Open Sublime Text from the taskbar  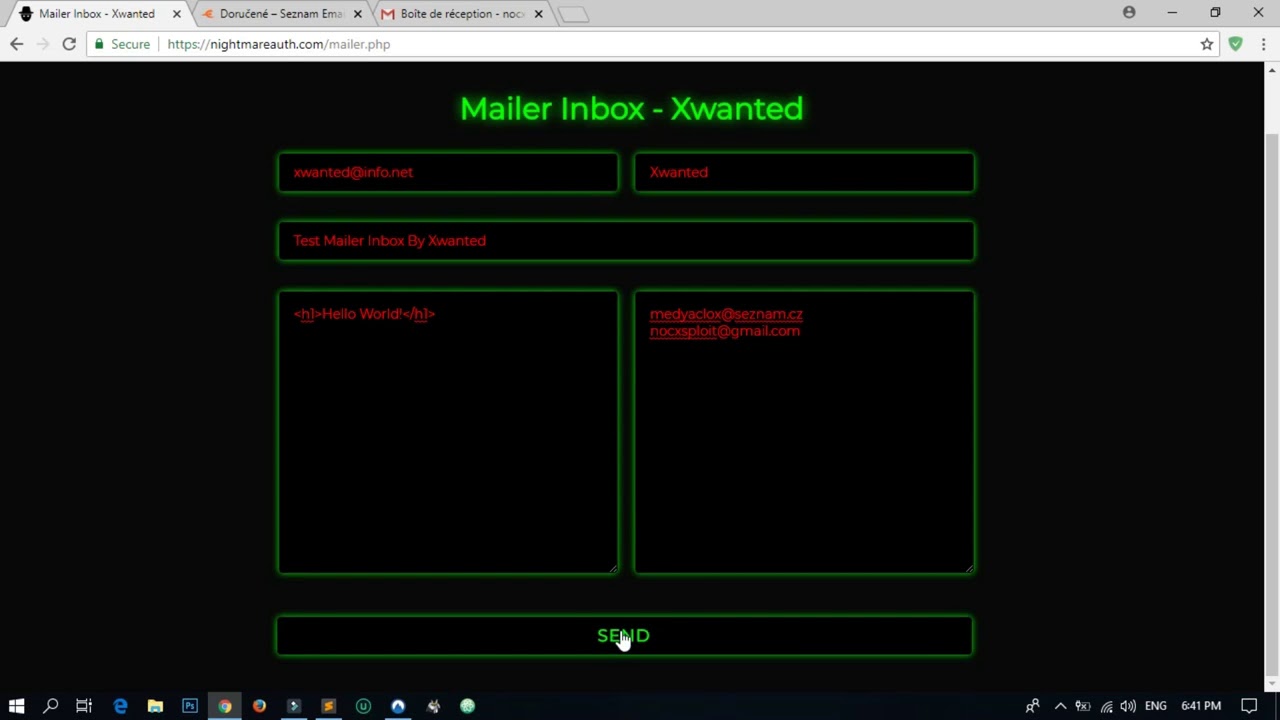pyautogui.click(x=328, y=706)
